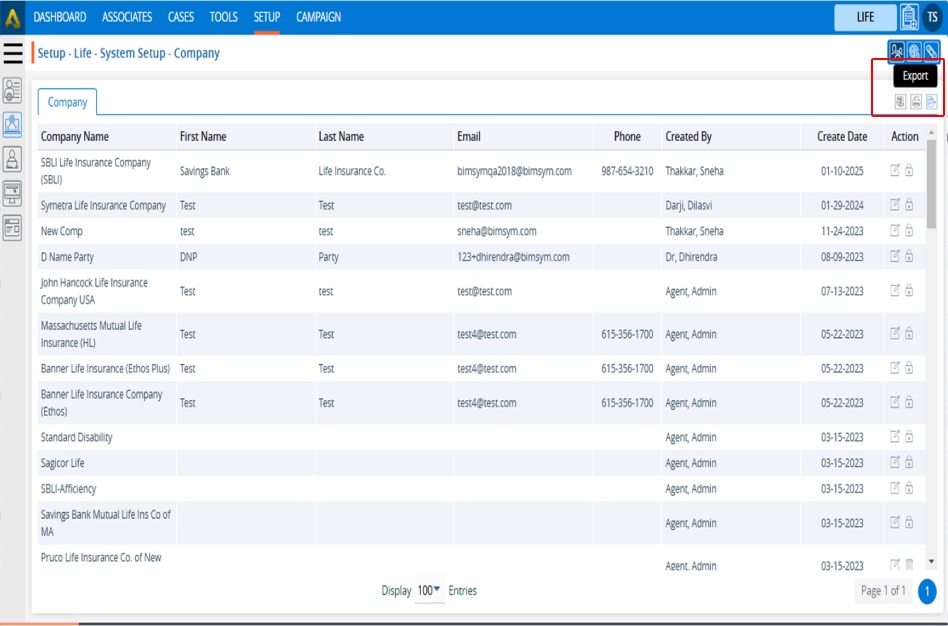948x626 pixels.
Task: Select the Company tab
Action: tap(67, 102)
